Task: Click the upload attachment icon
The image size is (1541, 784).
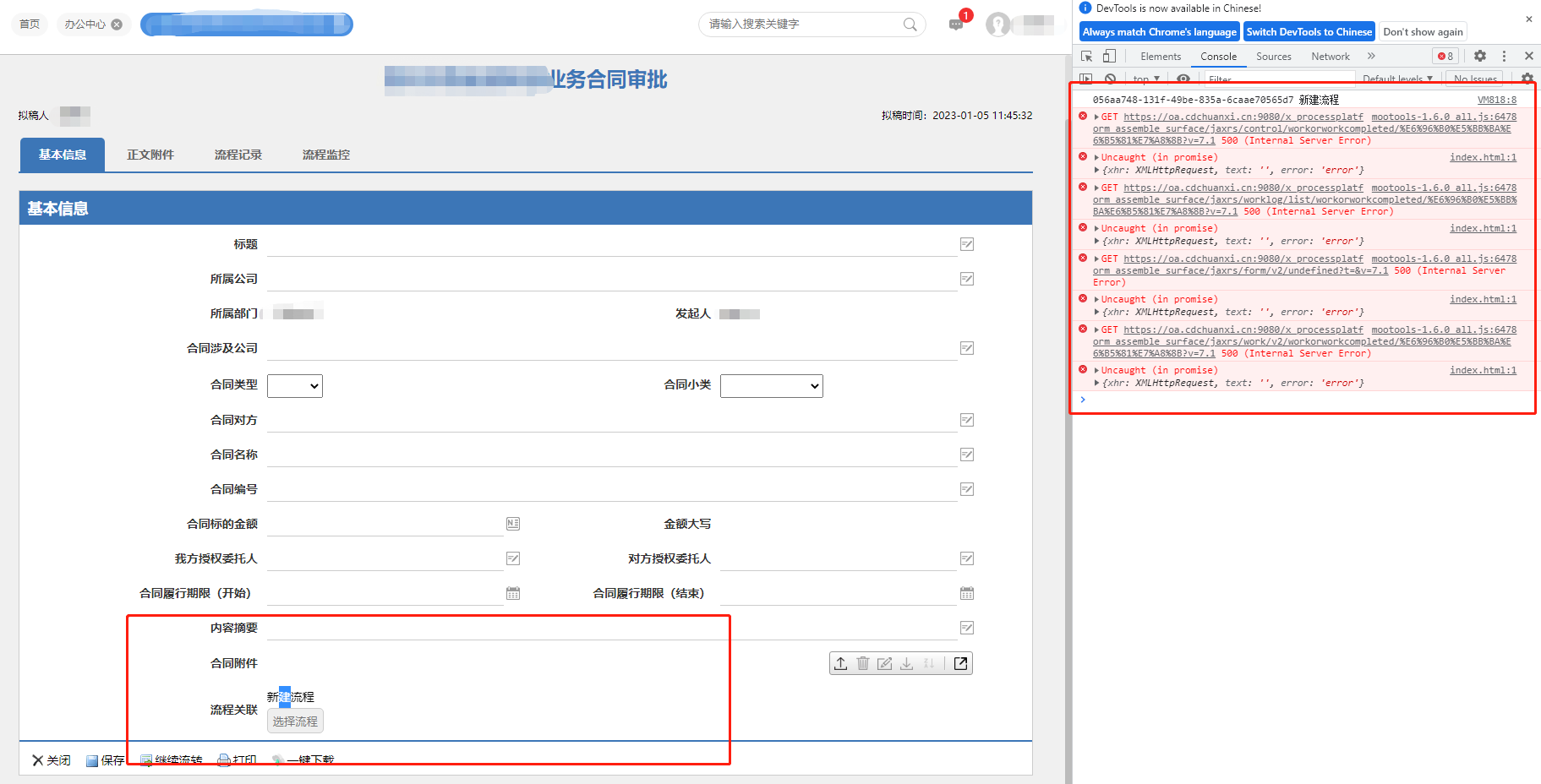Action: point(840,663)
